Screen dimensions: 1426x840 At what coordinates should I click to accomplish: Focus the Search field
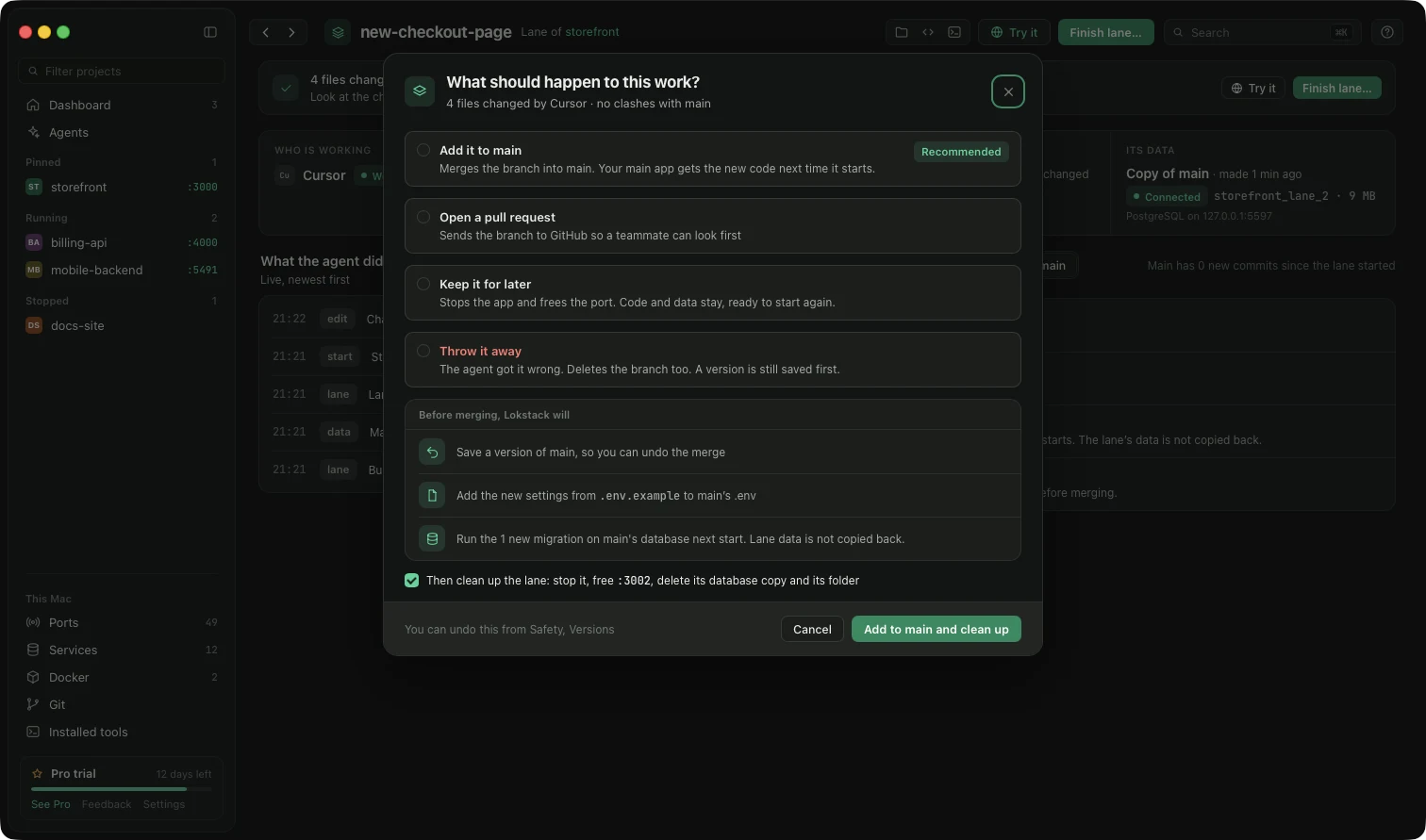point(1263,32)
